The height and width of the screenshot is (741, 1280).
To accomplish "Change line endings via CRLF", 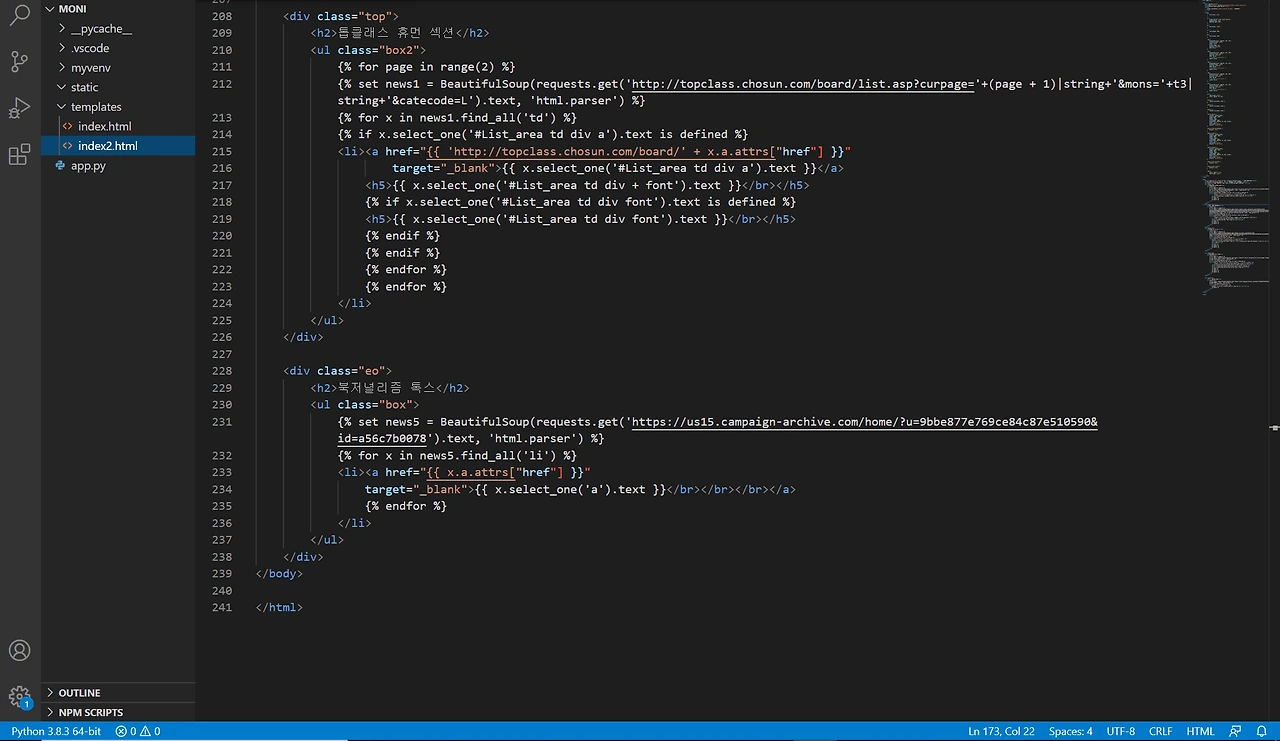I will 1160,731.
